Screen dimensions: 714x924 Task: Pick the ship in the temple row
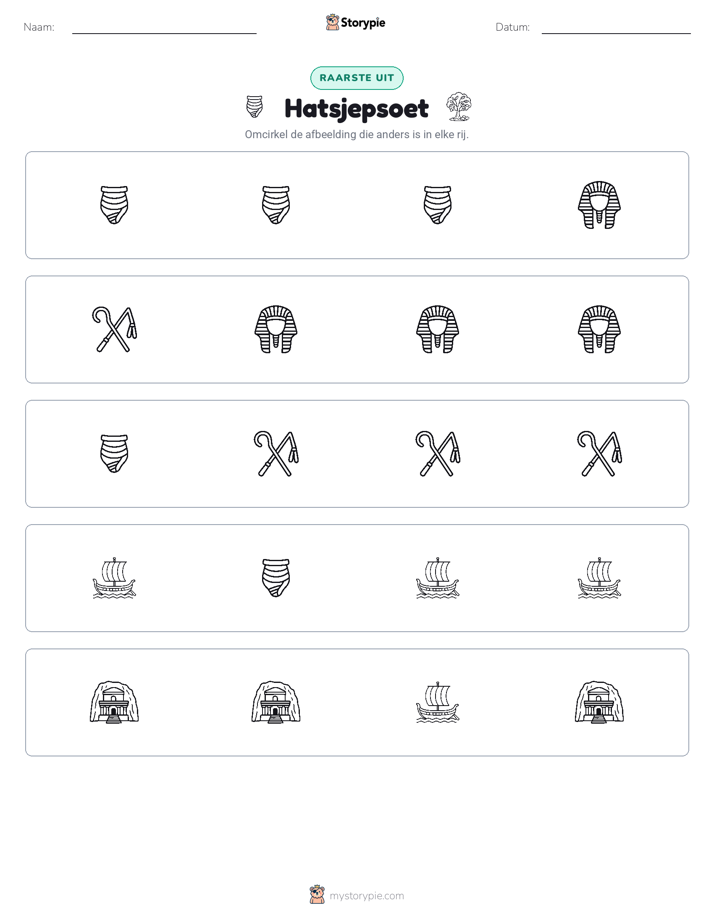(438, 702)
